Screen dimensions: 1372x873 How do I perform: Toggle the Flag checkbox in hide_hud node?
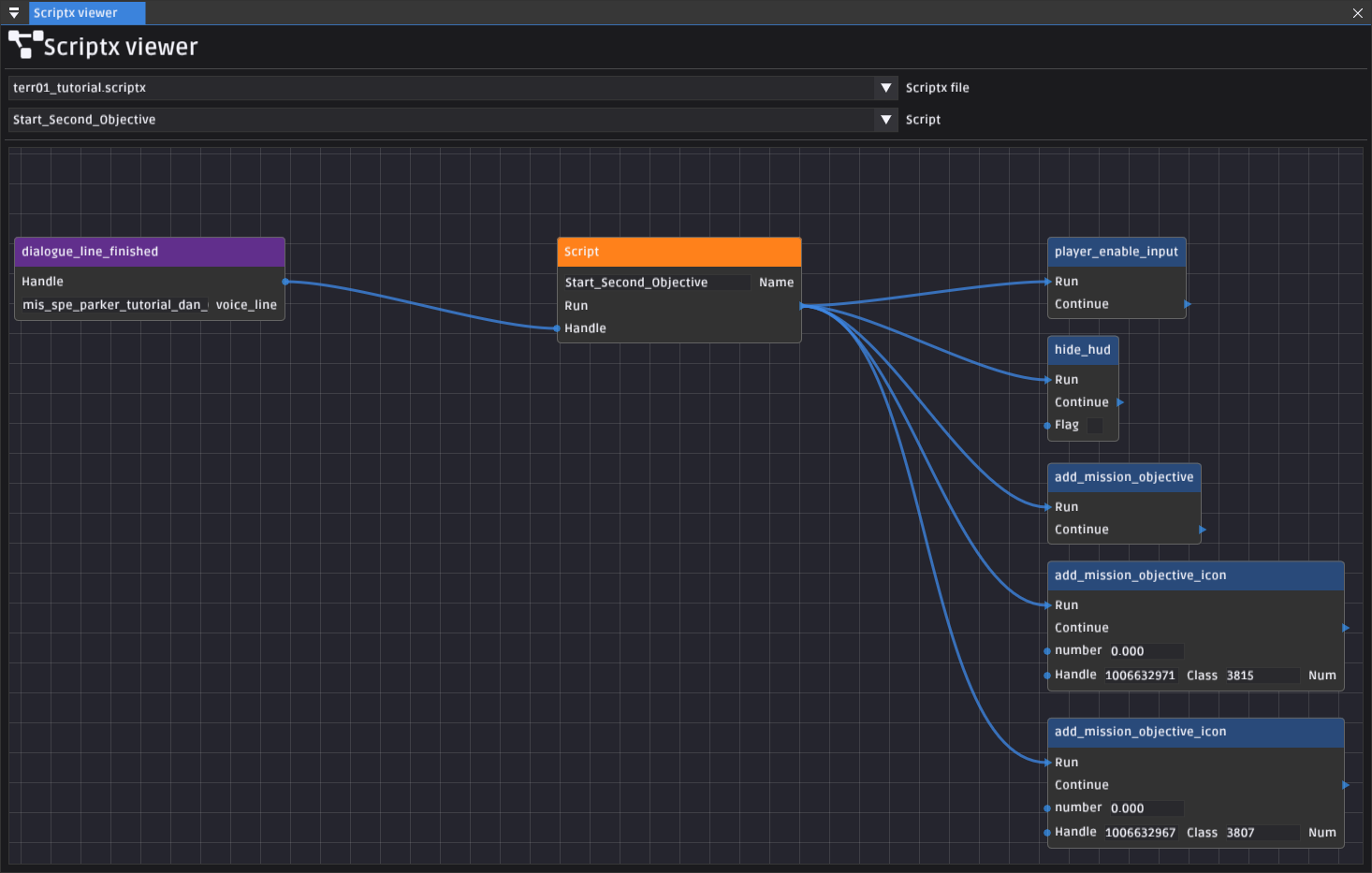1094,426
